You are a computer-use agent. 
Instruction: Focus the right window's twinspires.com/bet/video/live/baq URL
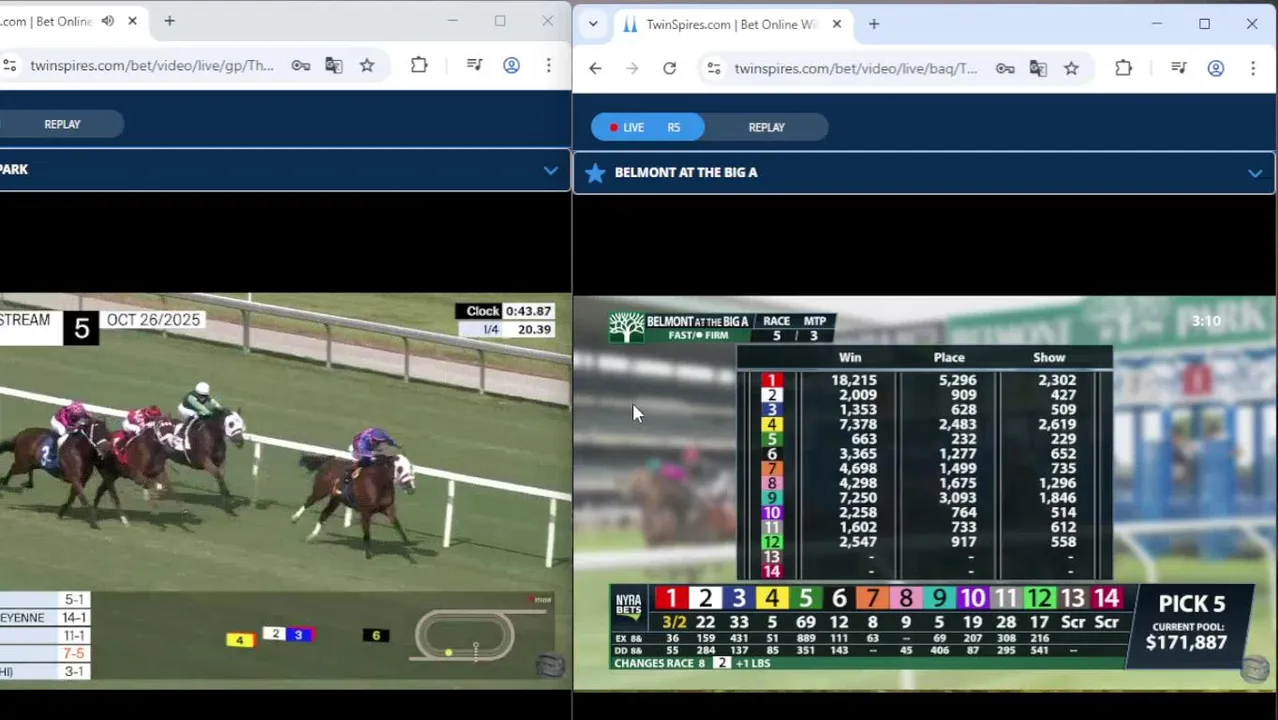click(x=856, y=68)
